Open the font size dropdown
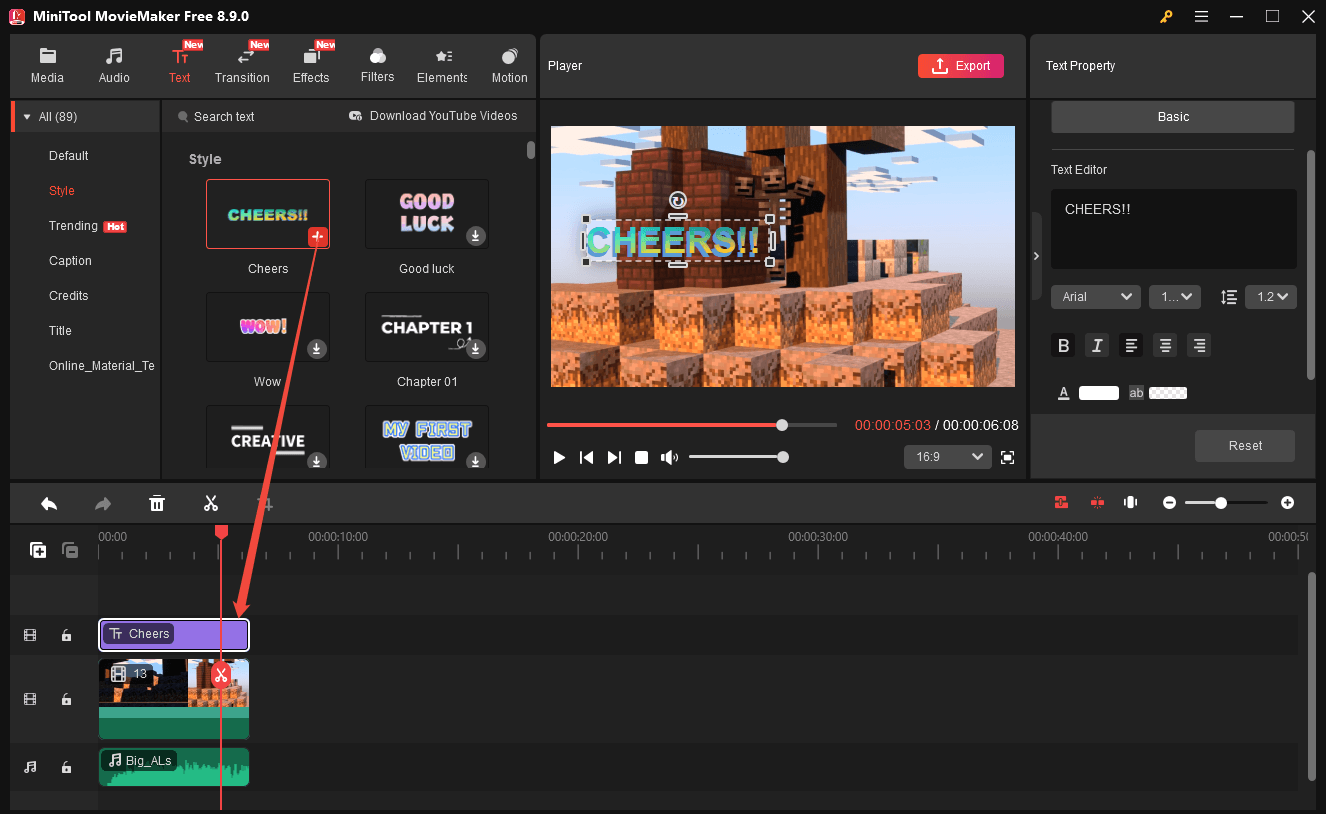 (x=1174, y=297)
